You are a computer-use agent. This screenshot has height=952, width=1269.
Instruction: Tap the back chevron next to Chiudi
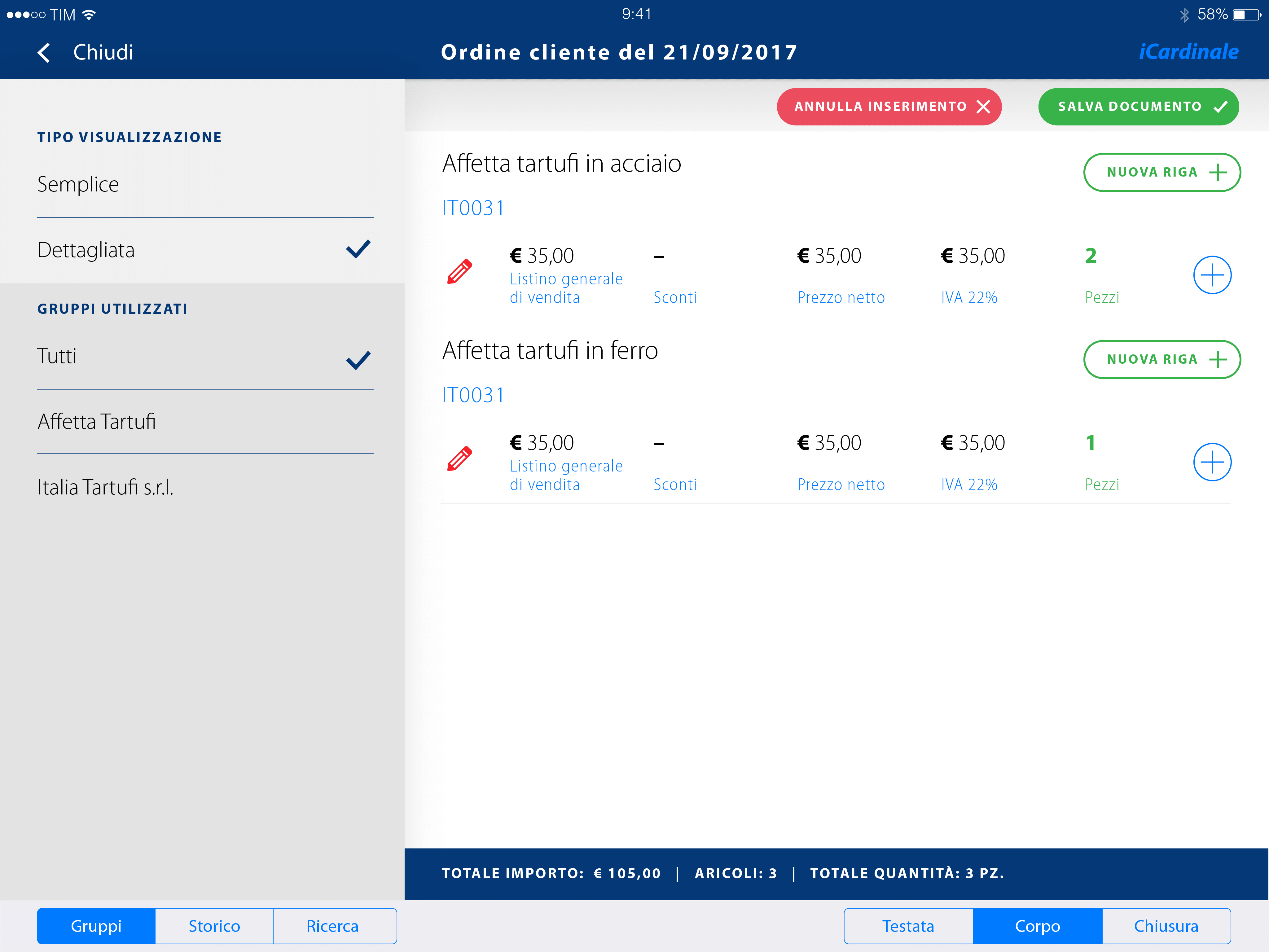pyautogui.click(x=44, y=53)
